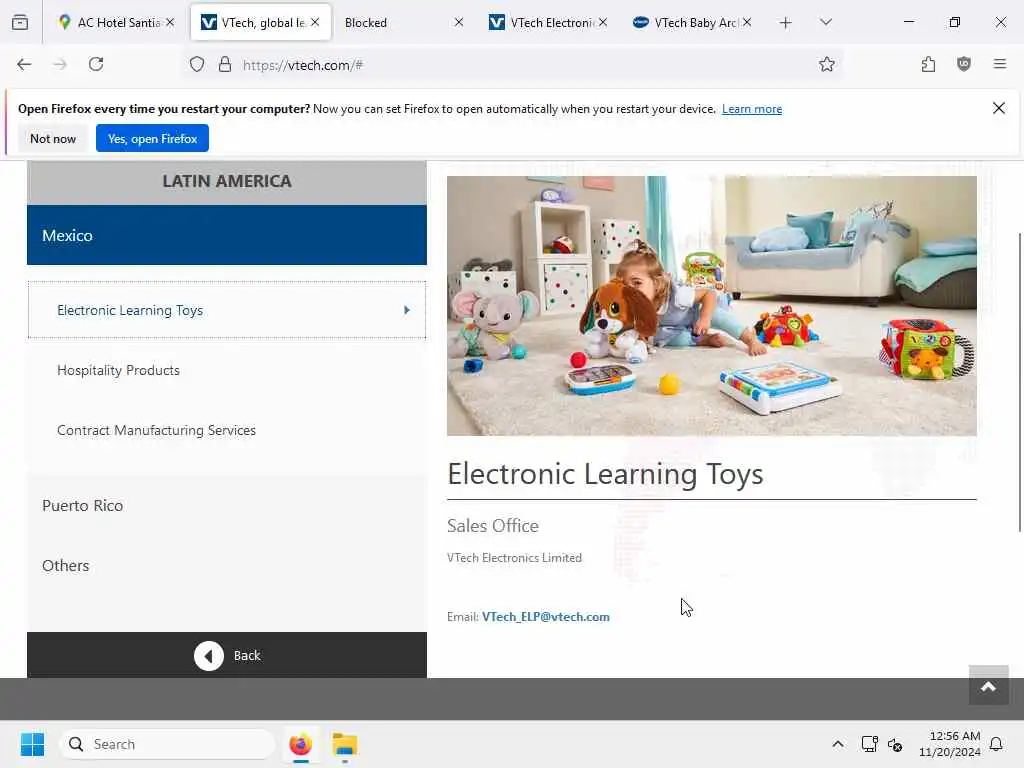Open the site security padlock icon

coord(225,64)
